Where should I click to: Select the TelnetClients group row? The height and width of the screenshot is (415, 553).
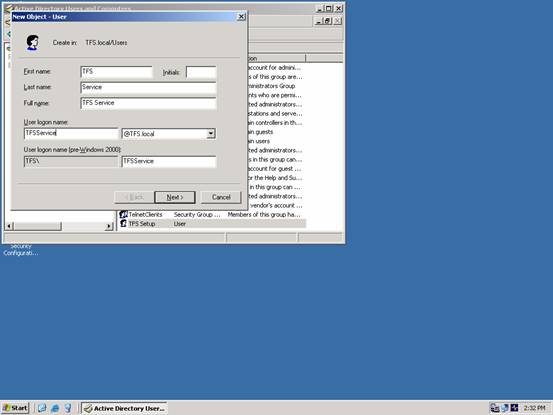coord(212,214)
